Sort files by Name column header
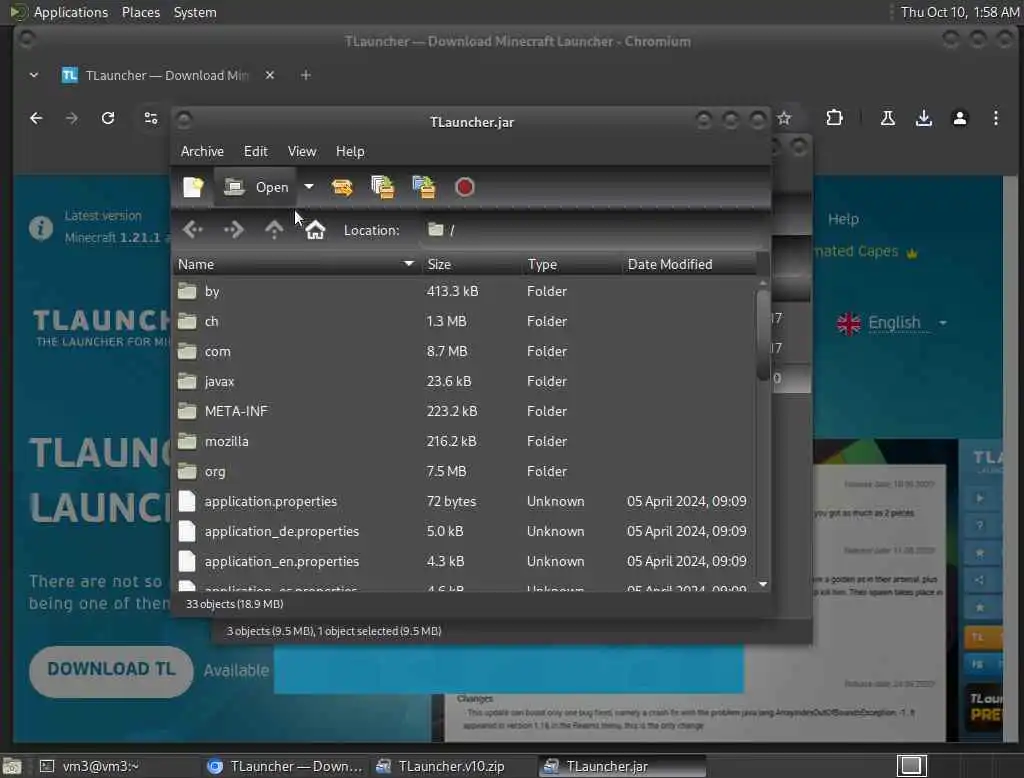The image size is (1024, 778). [296, 265]
